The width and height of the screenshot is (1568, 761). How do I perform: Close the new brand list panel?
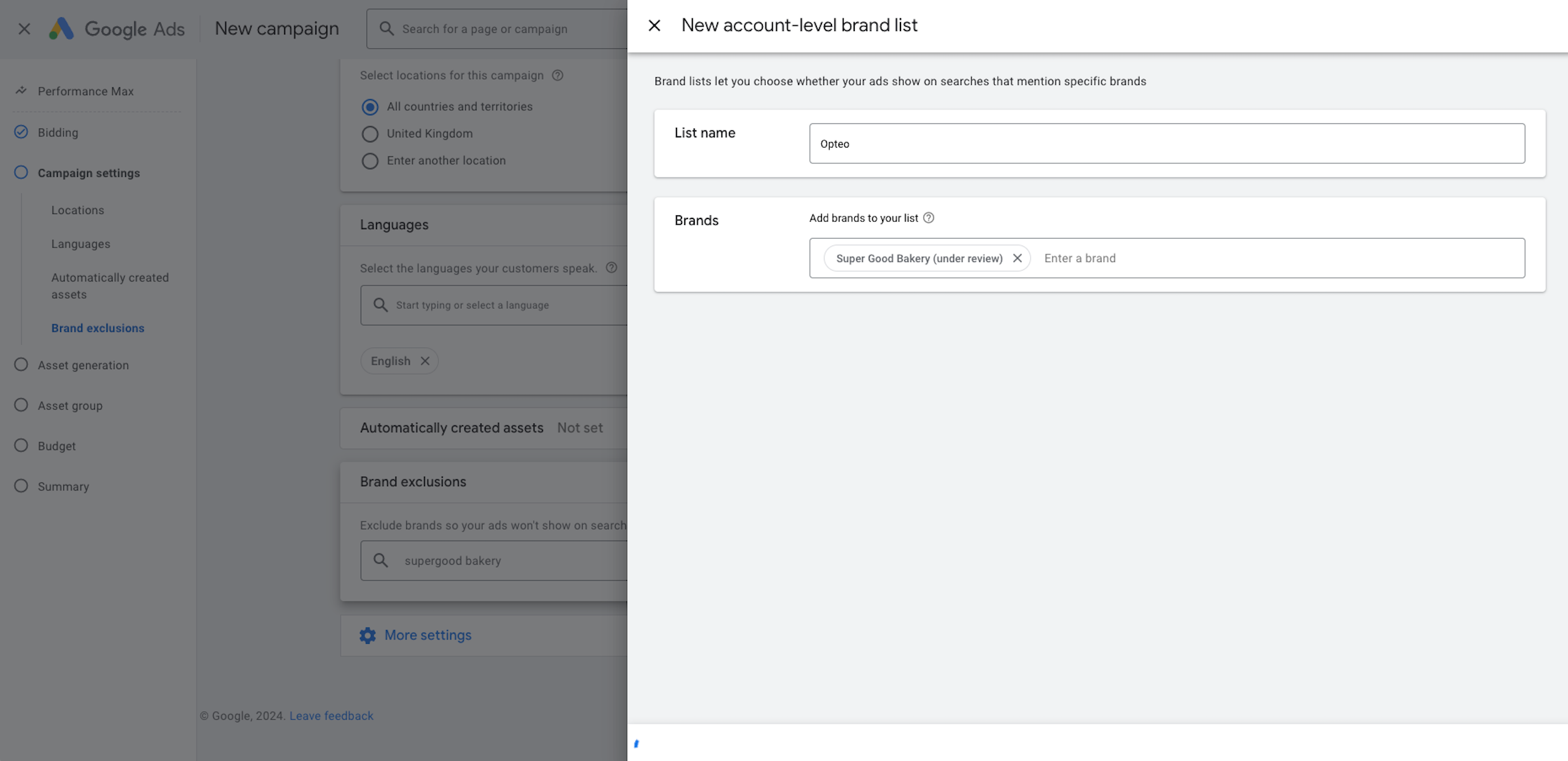click(654, 25)
